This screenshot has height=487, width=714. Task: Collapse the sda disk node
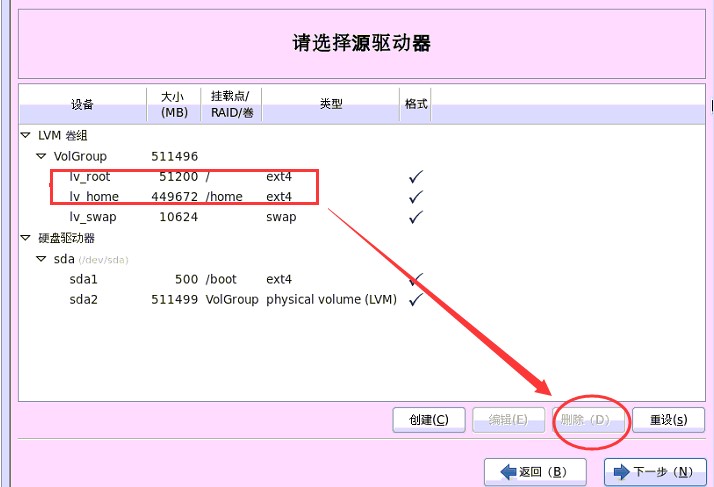click(x=41, y=259)
